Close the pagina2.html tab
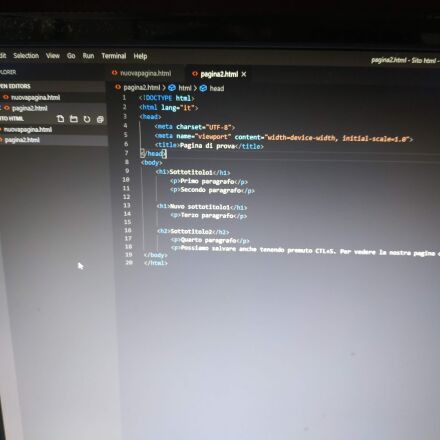Image resolution: width=440 pixels, height=440 pixels. tap(244, 74)
